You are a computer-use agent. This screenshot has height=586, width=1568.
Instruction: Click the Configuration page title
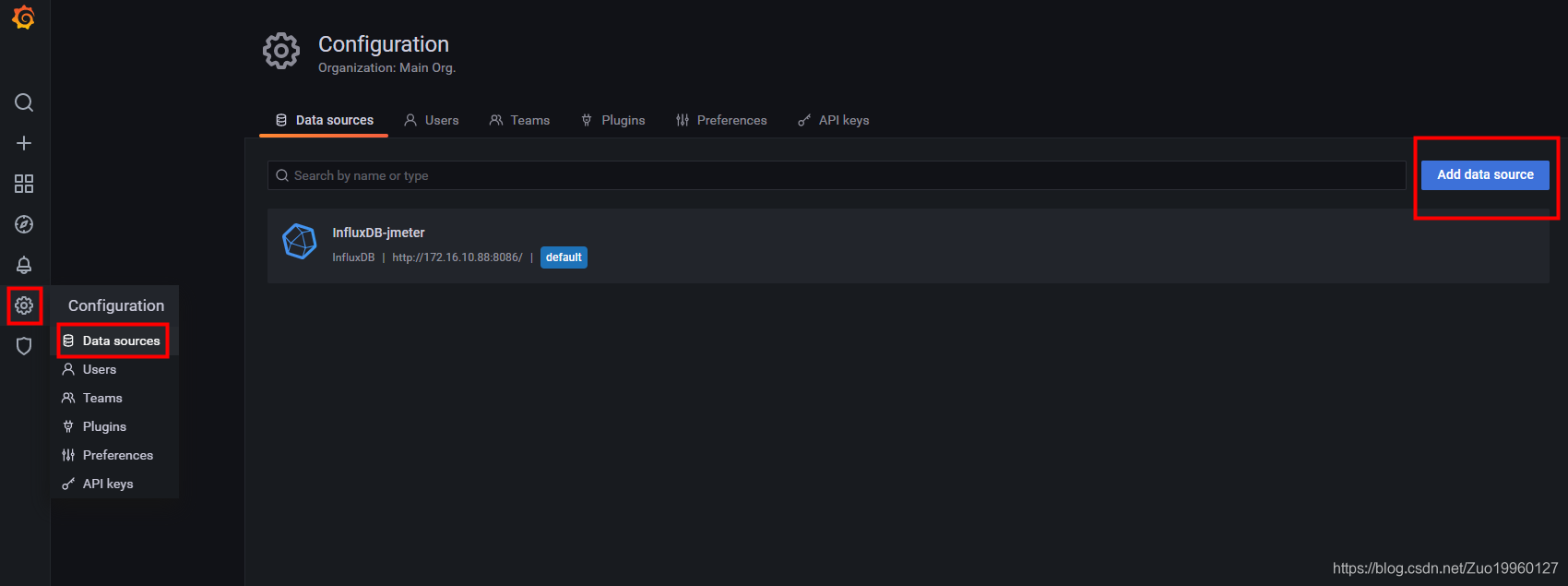coord(384,44)
